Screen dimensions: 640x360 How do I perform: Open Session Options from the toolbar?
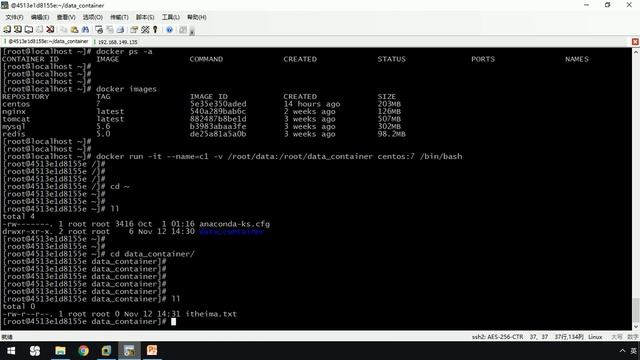click(134, 29)
